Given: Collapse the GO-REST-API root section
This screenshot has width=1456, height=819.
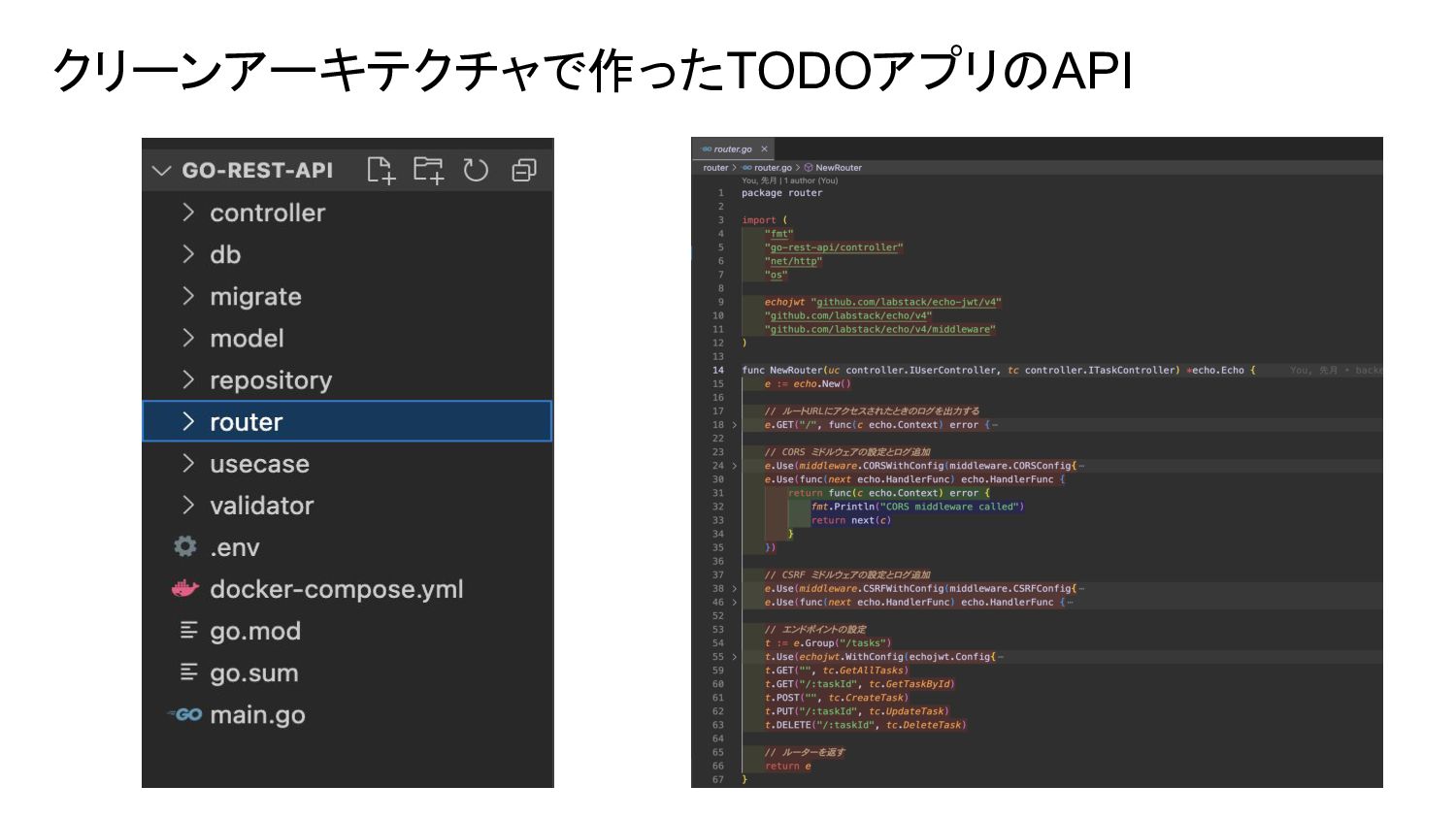Looking at the screenshot, I should coord(161,171).
